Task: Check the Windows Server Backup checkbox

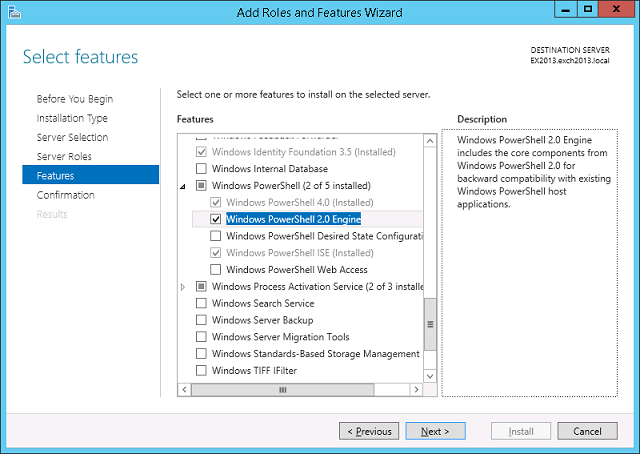Action: click(x=202, y=321)
